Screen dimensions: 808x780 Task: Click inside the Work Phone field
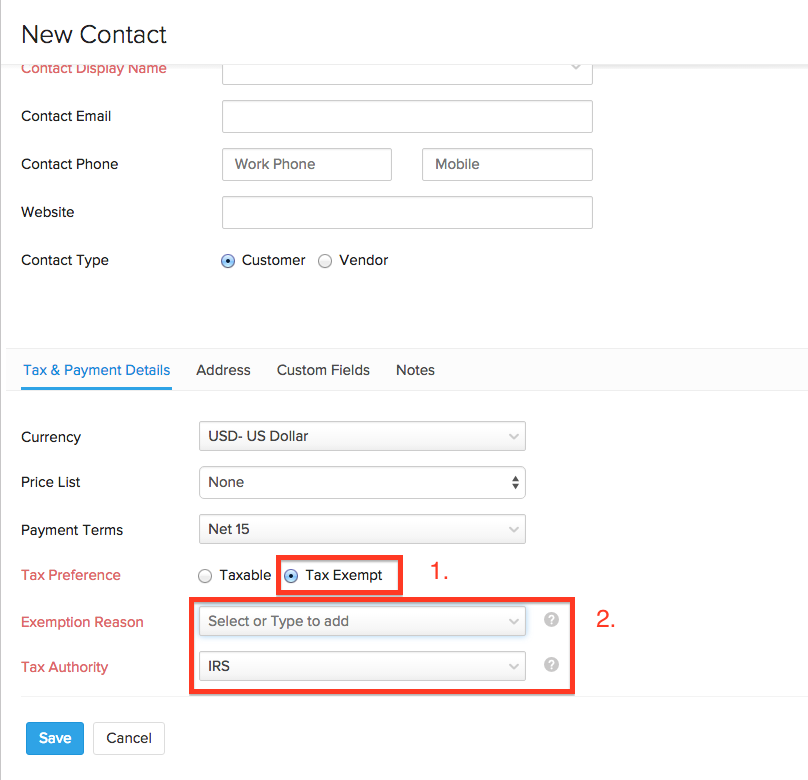point(306,164)
